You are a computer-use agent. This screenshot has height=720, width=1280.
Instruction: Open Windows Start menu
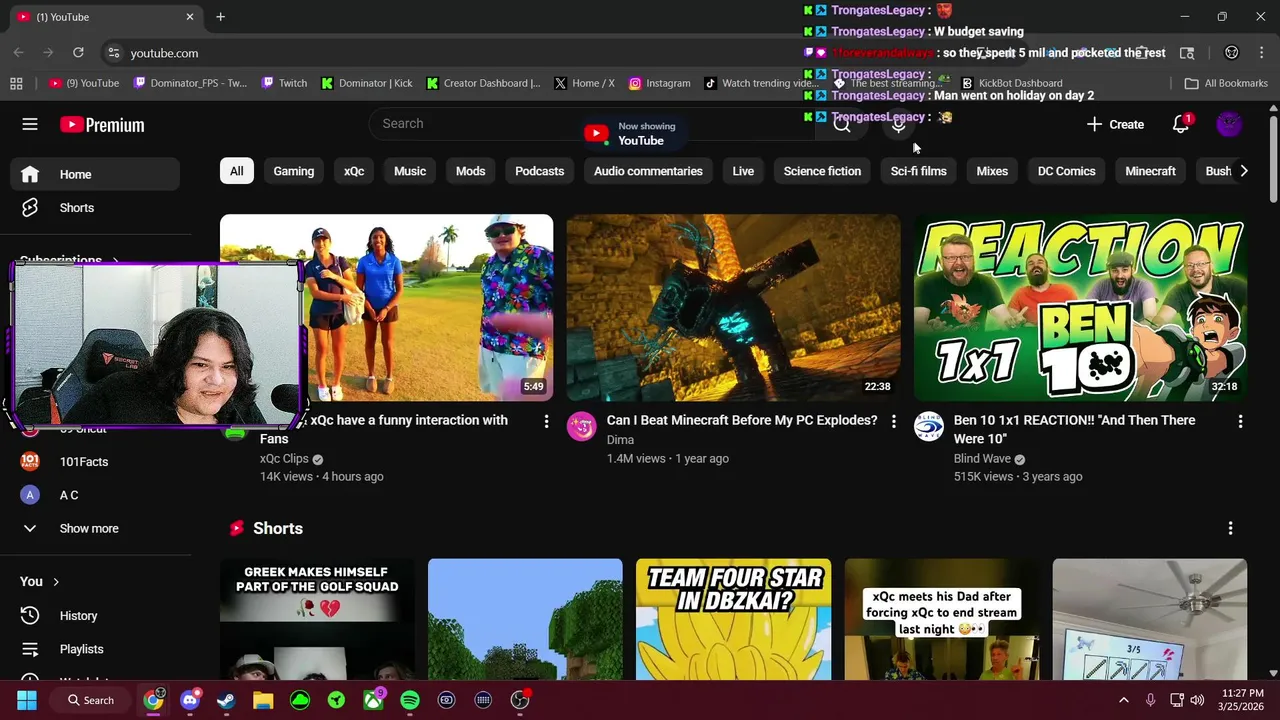[x=27, y=700]
